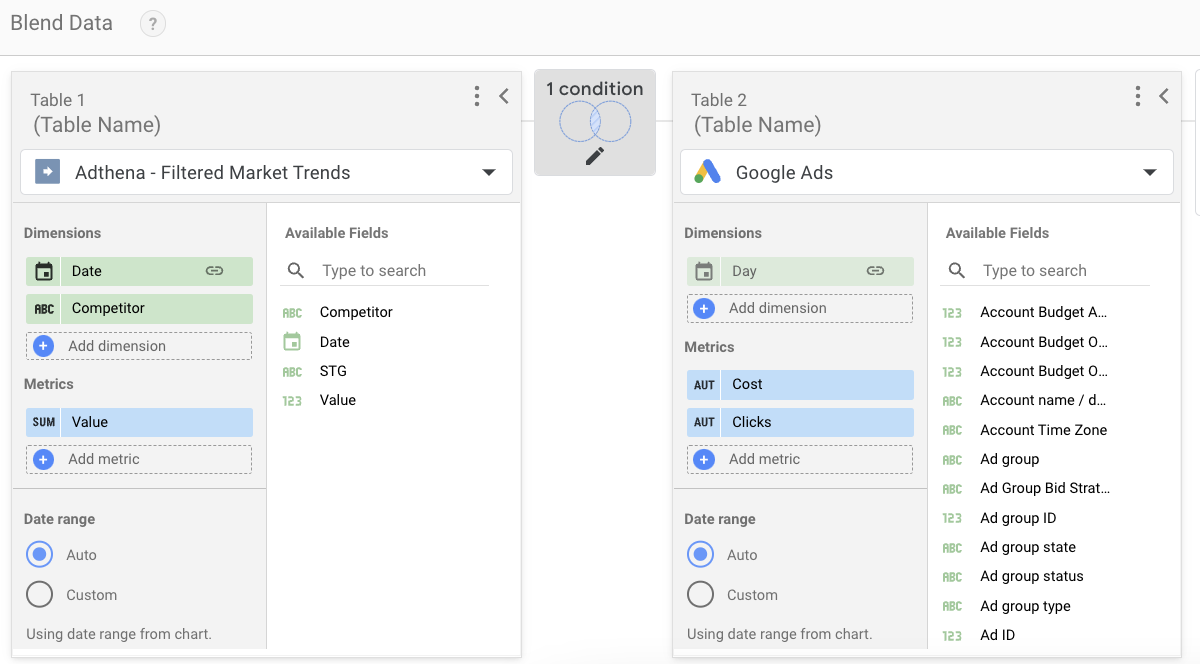Select Auto date range in Table 2
1200x664 pixels.
(701, 555)
